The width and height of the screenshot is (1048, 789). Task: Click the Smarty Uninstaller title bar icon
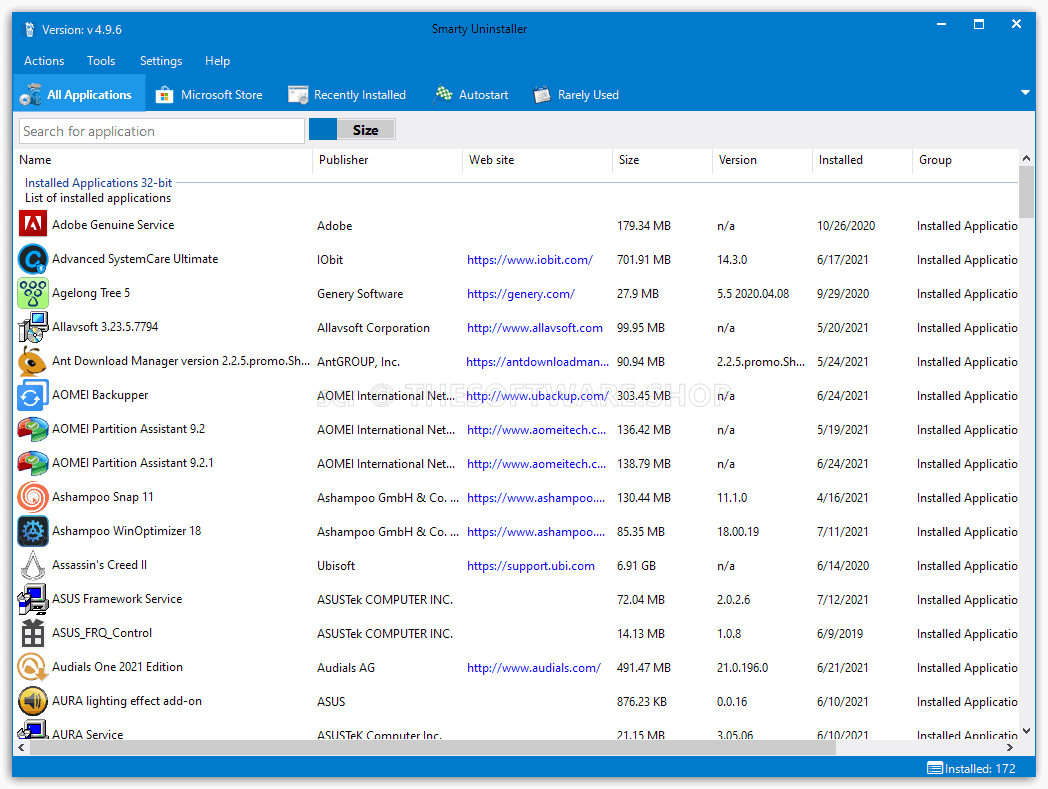tap(29, 29)
